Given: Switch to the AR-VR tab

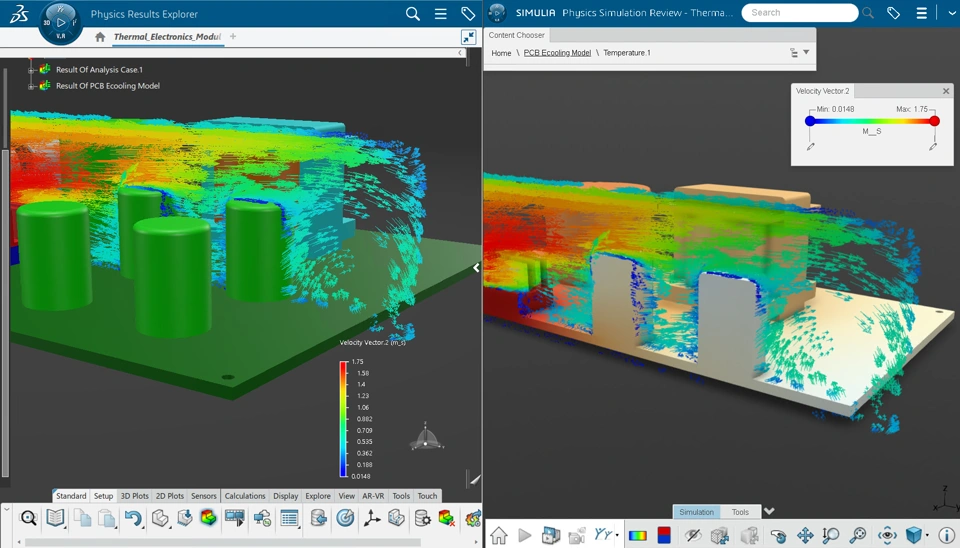Looking at the screenshot, I should coord(373,496).
